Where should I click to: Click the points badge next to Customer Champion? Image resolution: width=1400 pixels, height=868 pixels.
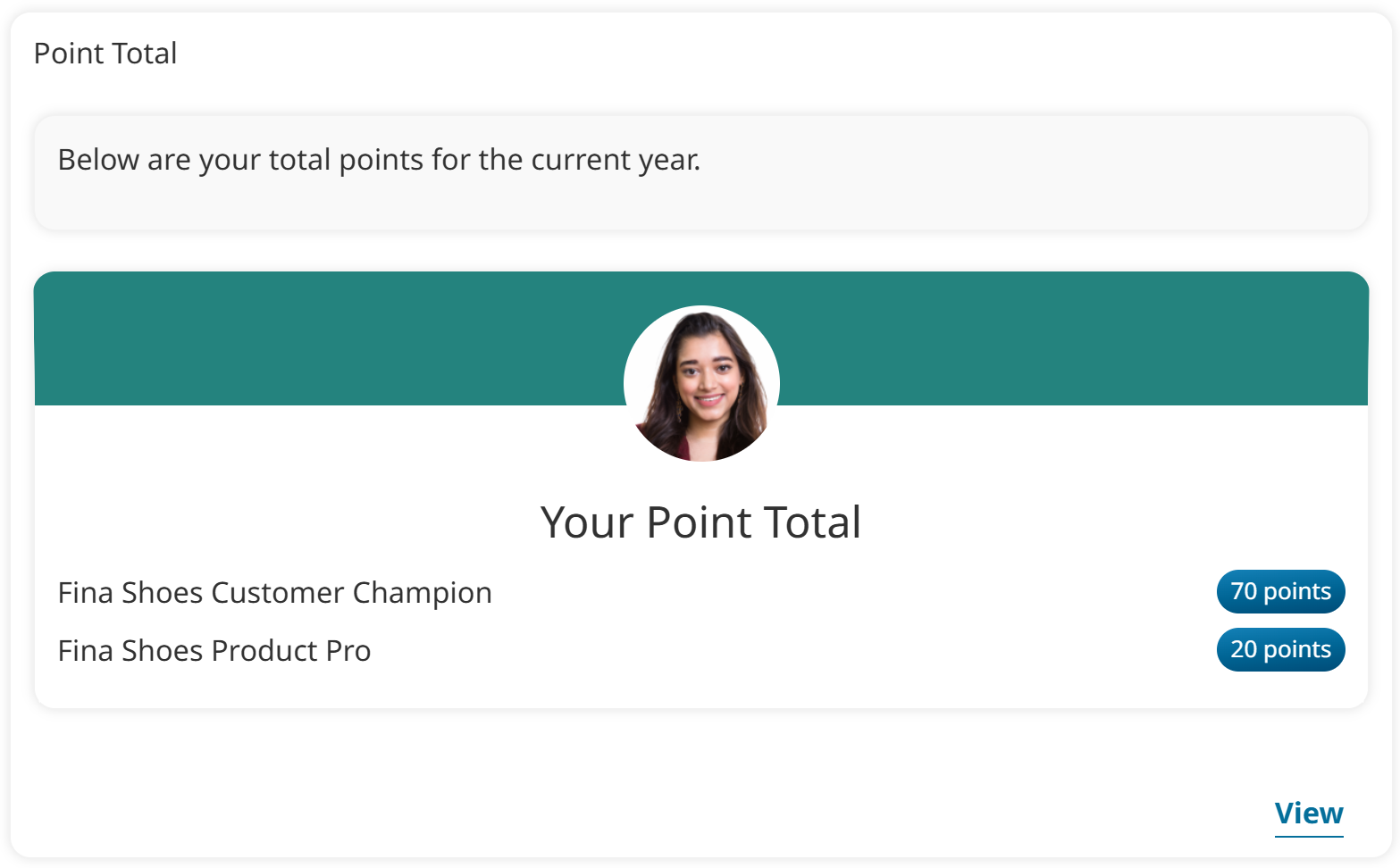click(1280, 591)
